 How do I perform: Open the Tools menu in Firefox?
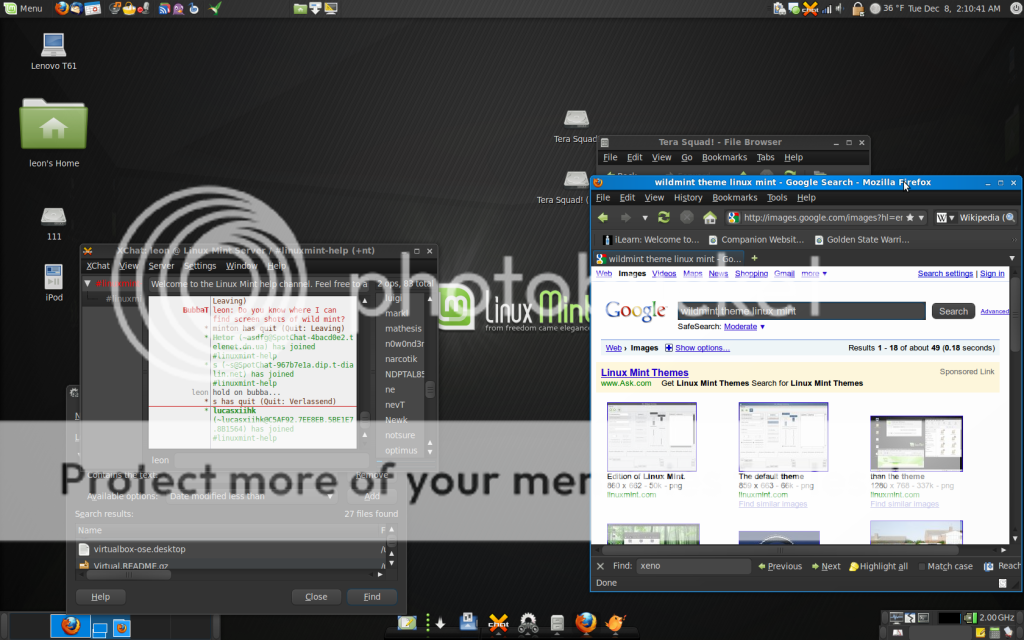click(x=776, y=197)
